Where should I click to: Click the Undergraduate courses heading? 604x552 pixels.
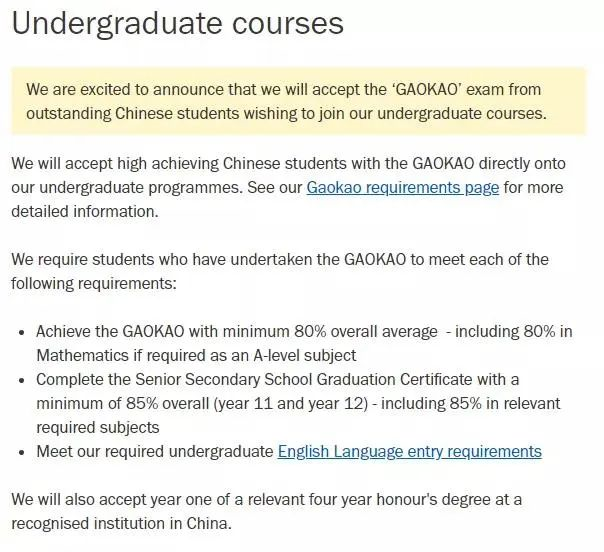click(177, 23)
